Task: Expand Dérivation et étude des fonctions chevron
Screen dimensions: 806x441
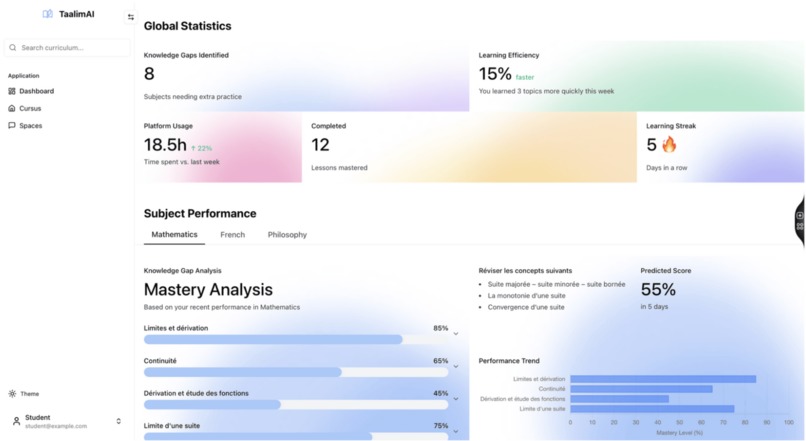Action: [x=456, y=399]
